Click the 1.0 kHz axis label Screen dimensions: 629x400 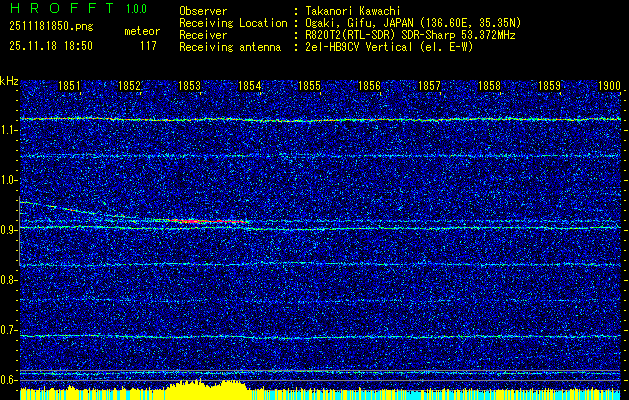pos(9,180)
